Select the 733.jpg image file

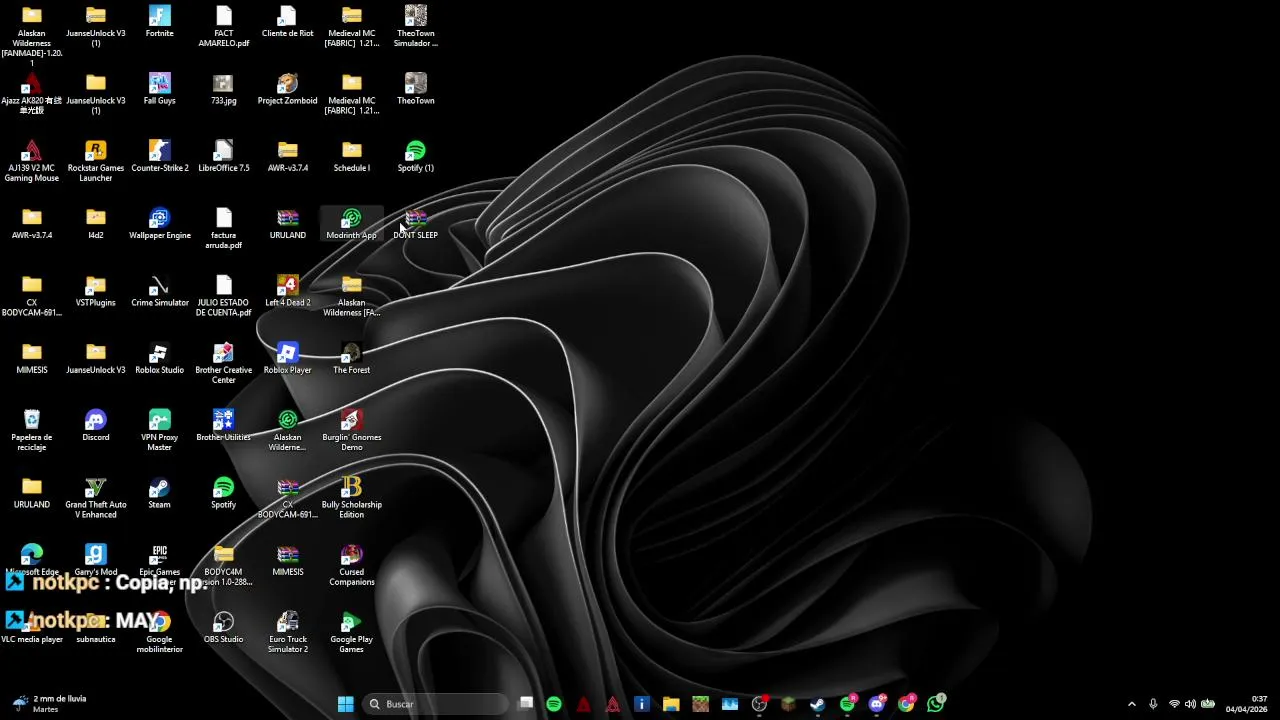223,89
